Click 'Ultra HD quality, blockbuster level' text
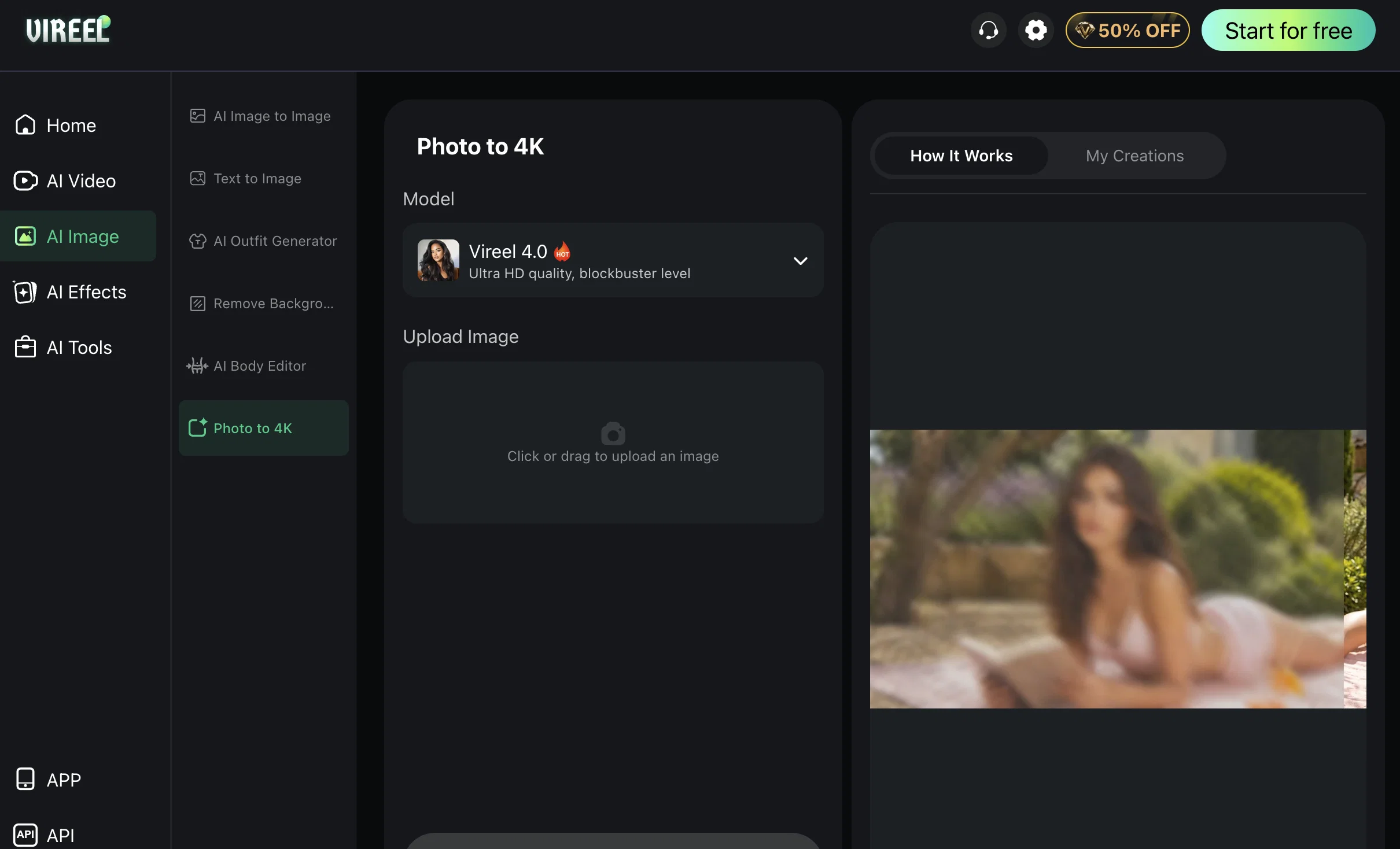Image resolution: width=1400 pixels, height=849 pixels. click(579, 273)
